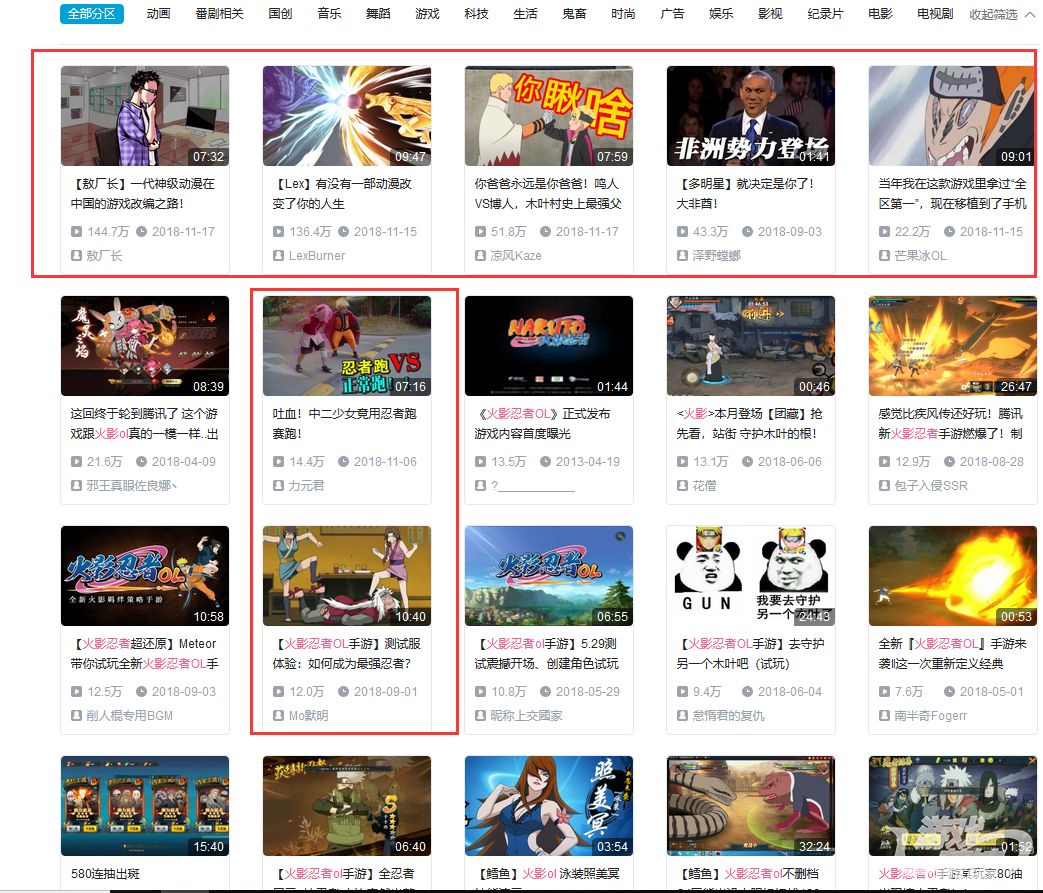This screenshot has height=893, width=1043.
Task: Switch to the 动画 category
Action: point(158,13)
